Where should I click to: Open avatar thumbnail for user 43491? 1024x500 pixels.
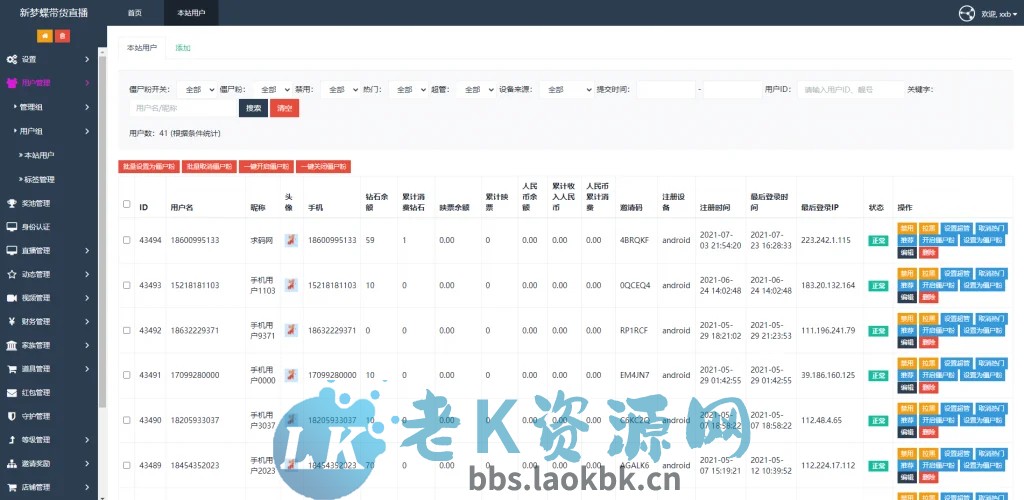coord(291,375)
